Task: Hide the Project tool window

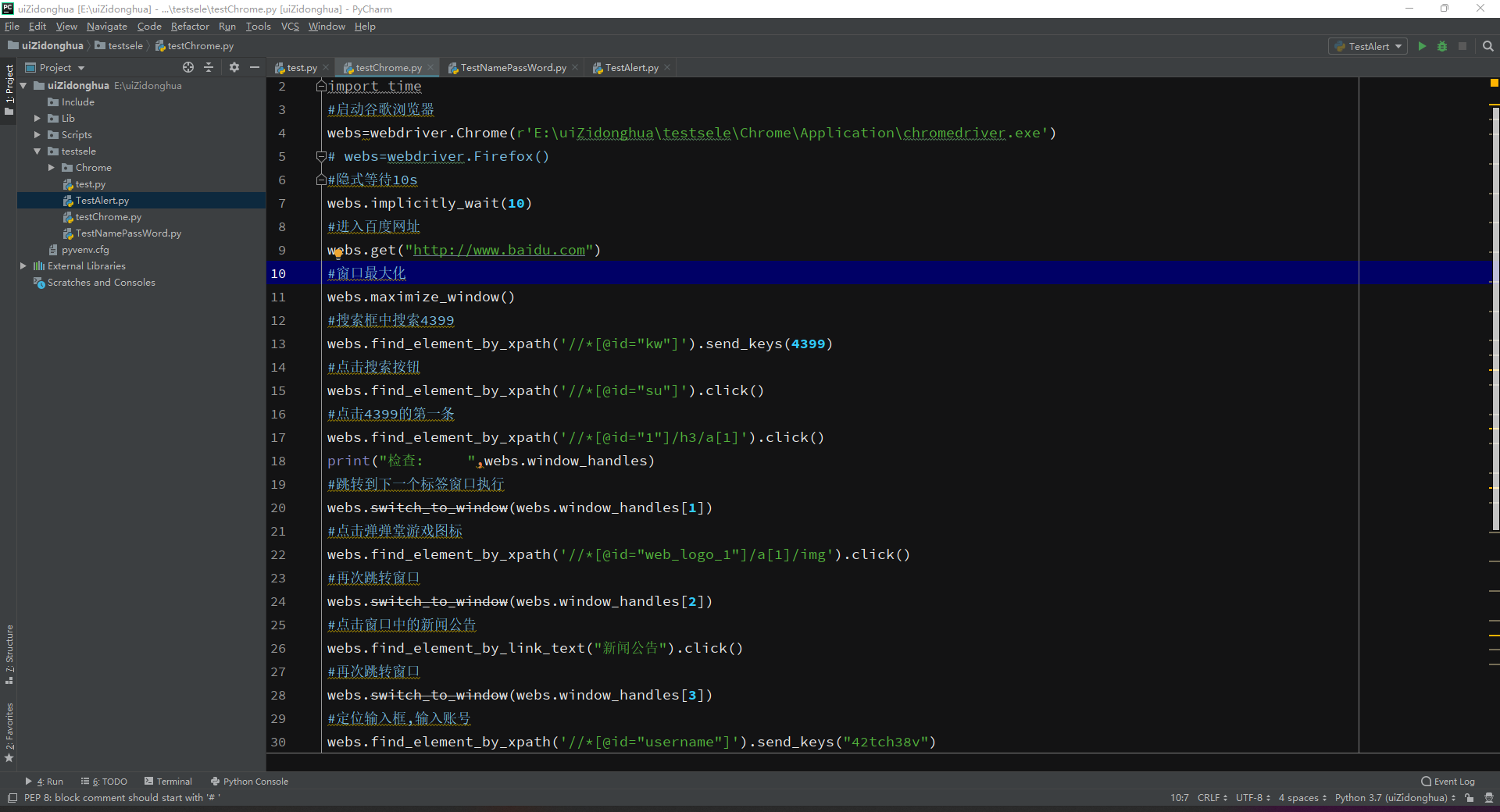Action: pos(254,67)
